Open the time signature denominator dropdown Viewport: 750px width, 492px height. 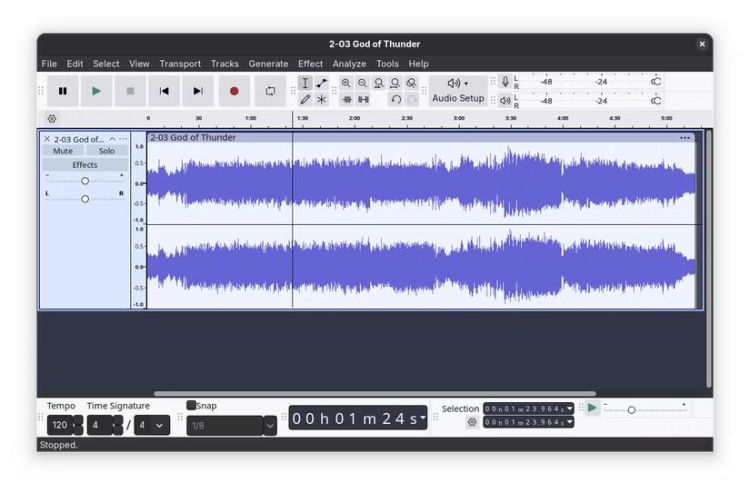coord(160,425)
